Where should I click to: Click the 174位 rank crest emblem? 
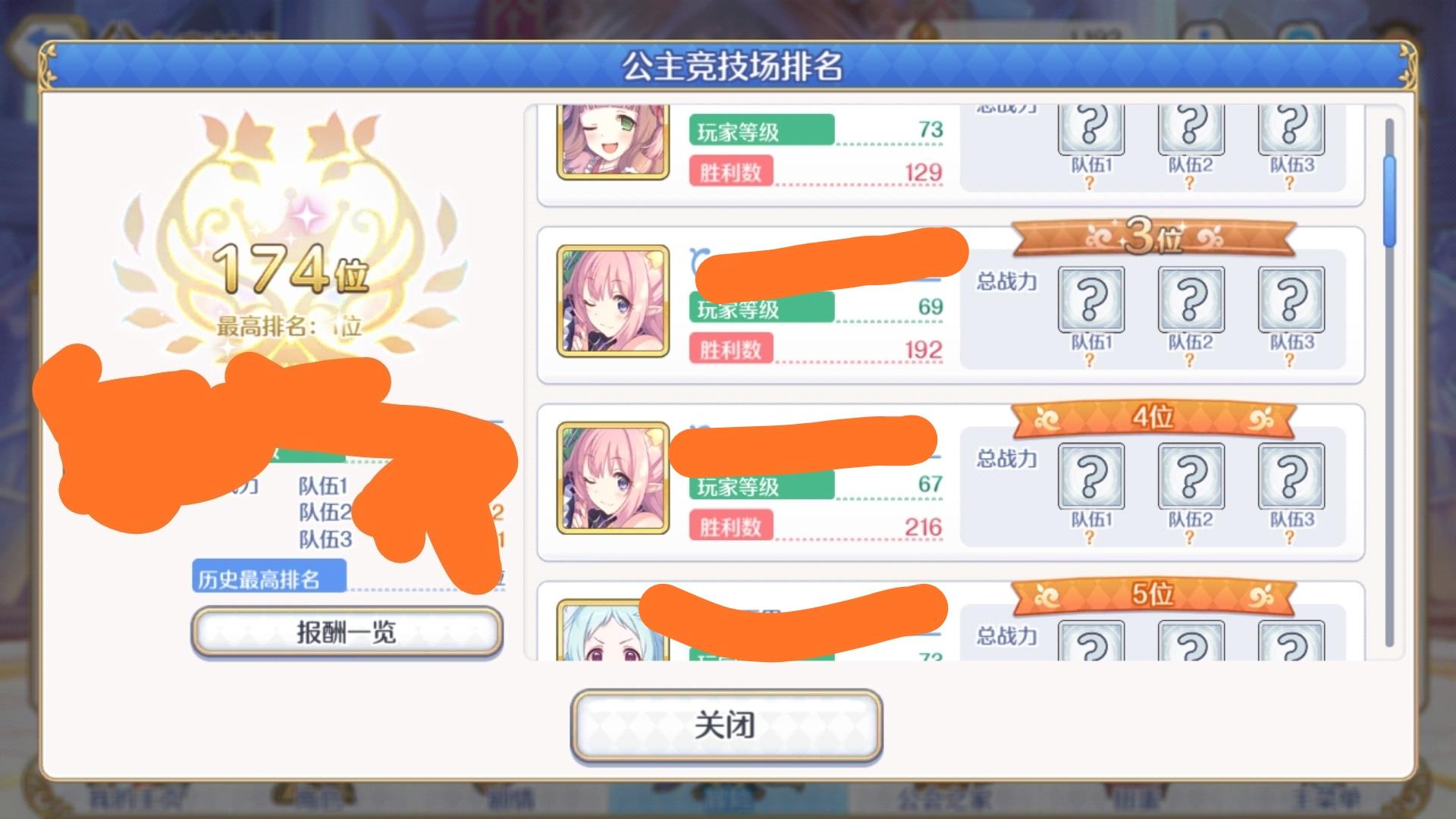(291, 235)
